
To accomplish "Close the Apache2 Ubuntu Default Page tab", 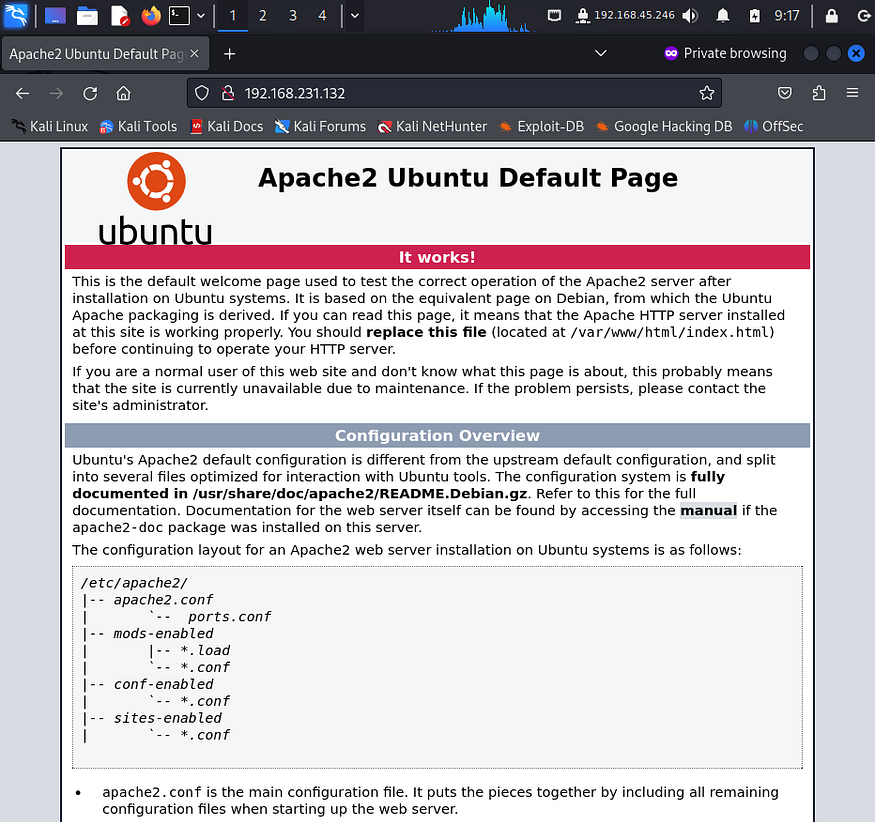I will [194, 54].
